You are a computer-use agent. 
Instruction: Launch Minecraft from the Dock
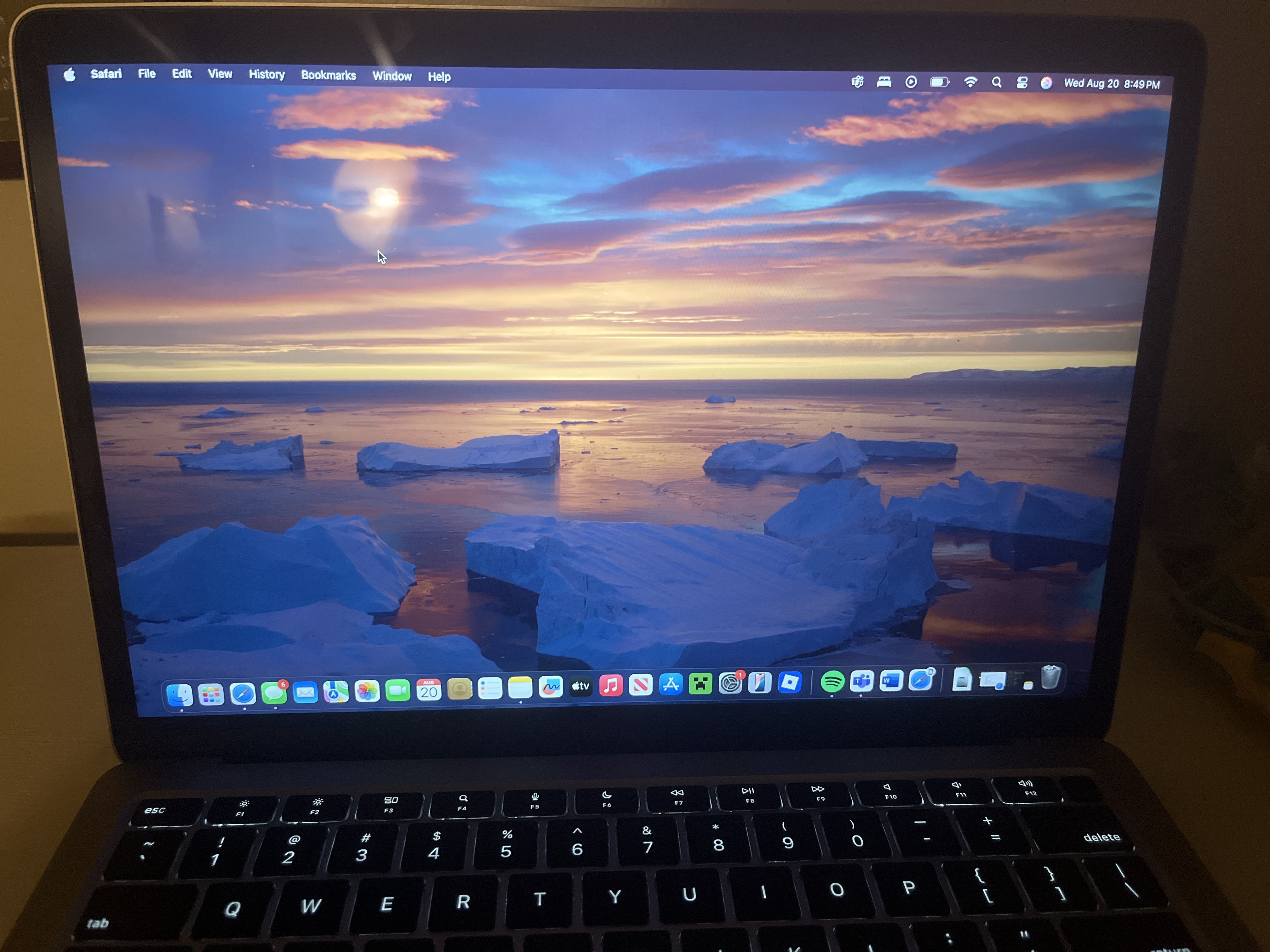click(x=701, y=684)
